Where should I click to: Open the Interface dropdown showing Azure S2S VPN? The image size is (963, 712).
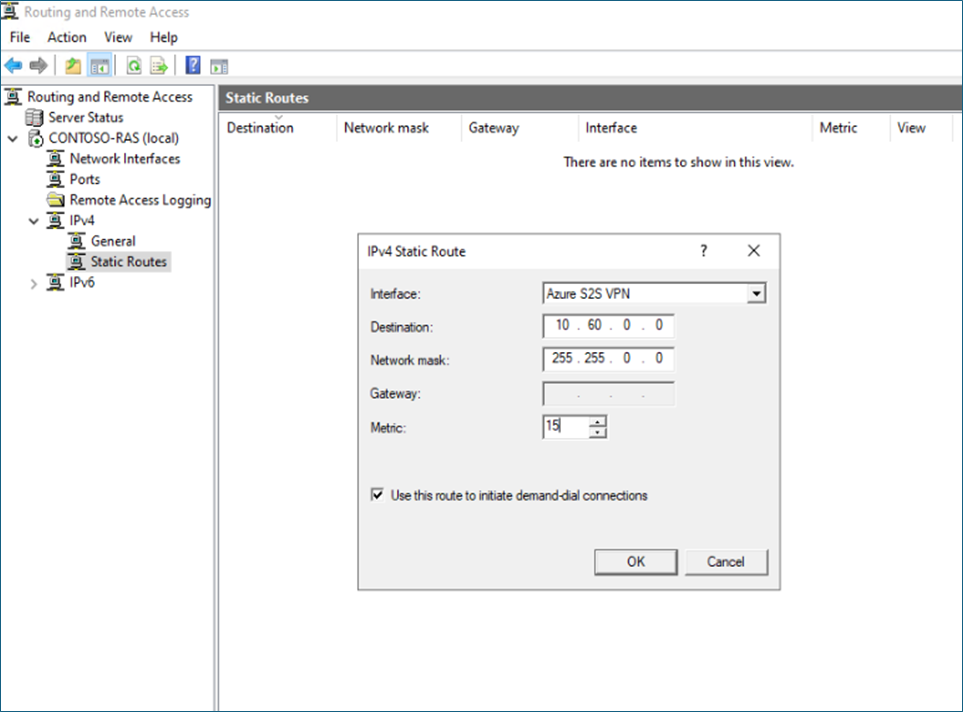pos(756,294)
